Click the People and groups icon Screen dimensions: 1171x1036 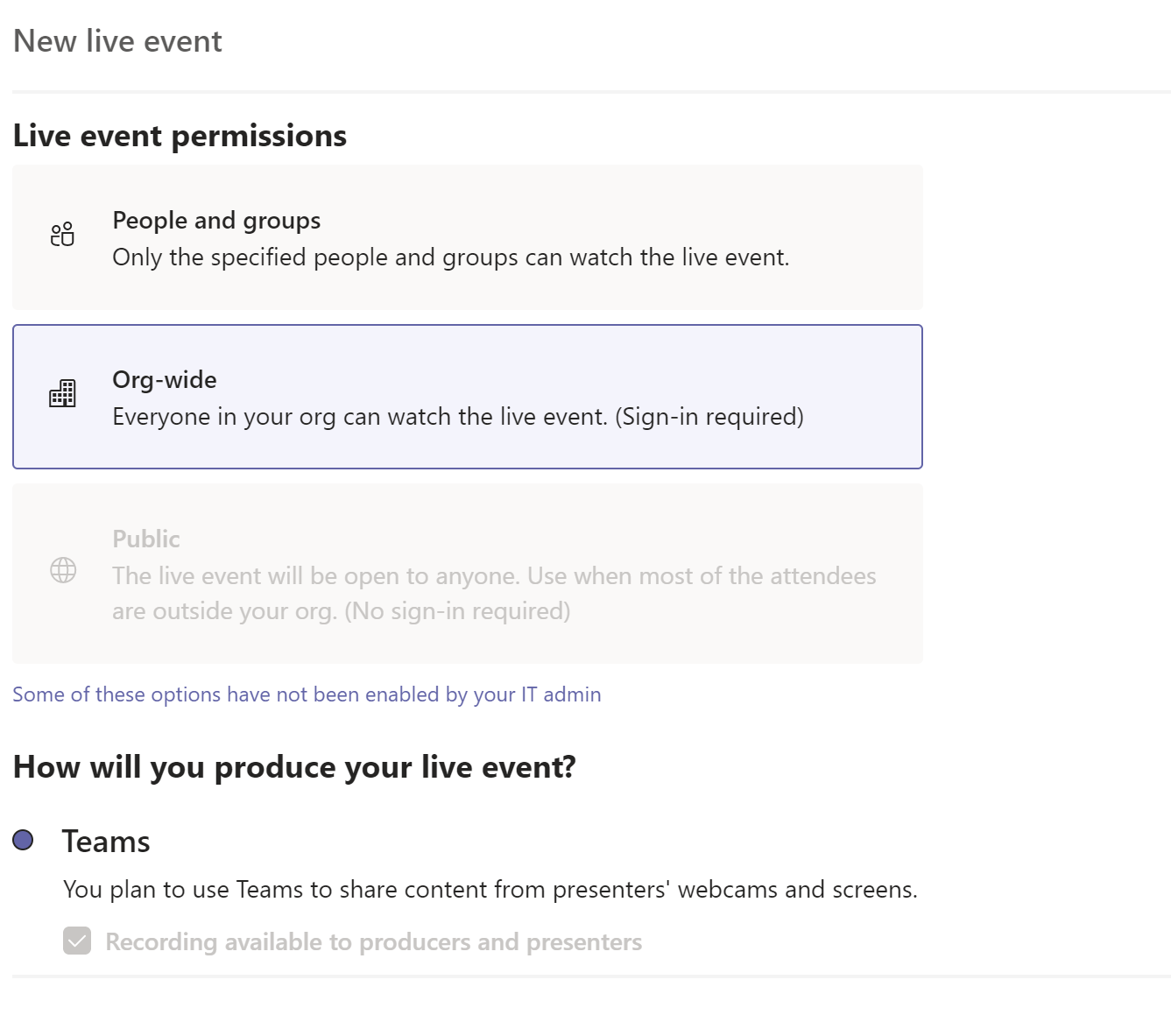pyautogui.click(x=62, y=235)
